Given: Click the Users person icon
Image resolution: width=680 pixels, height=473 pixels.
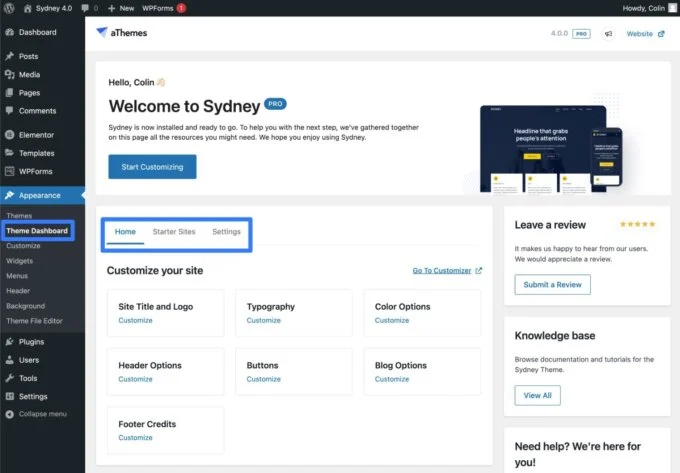Looking at the screenshot, I should click(10, 360).
